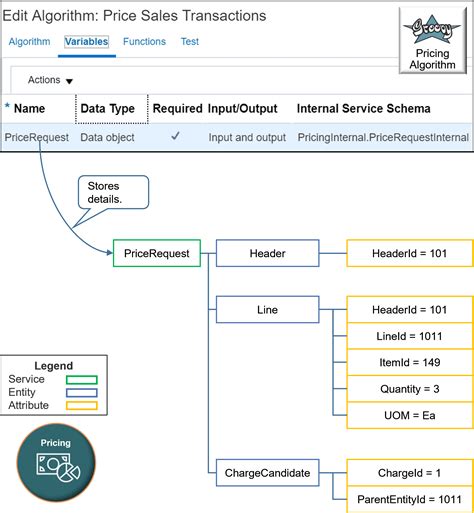The height and width of the screenshot is (513, 474).
Task: Click the Data Type column header
Action: [x=108, y=109]
